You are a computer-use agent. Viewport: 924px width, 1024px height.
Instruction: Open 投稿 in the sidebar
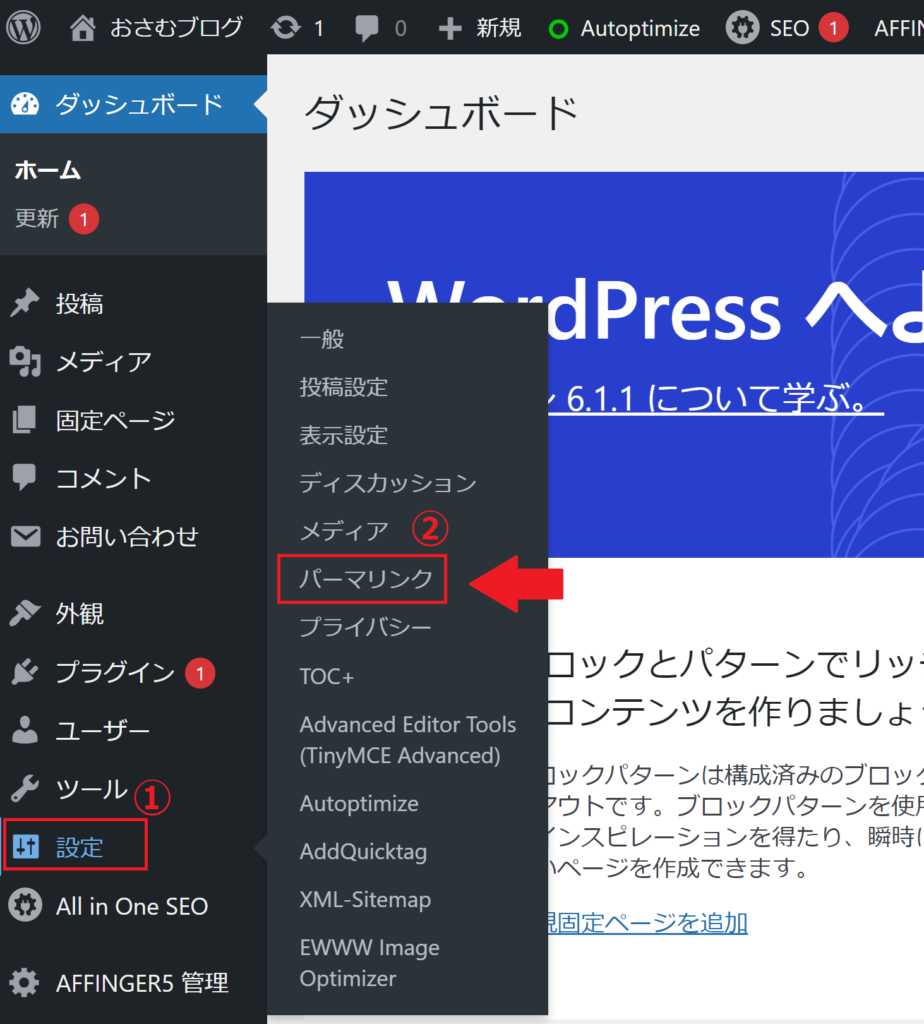point(80,304)
